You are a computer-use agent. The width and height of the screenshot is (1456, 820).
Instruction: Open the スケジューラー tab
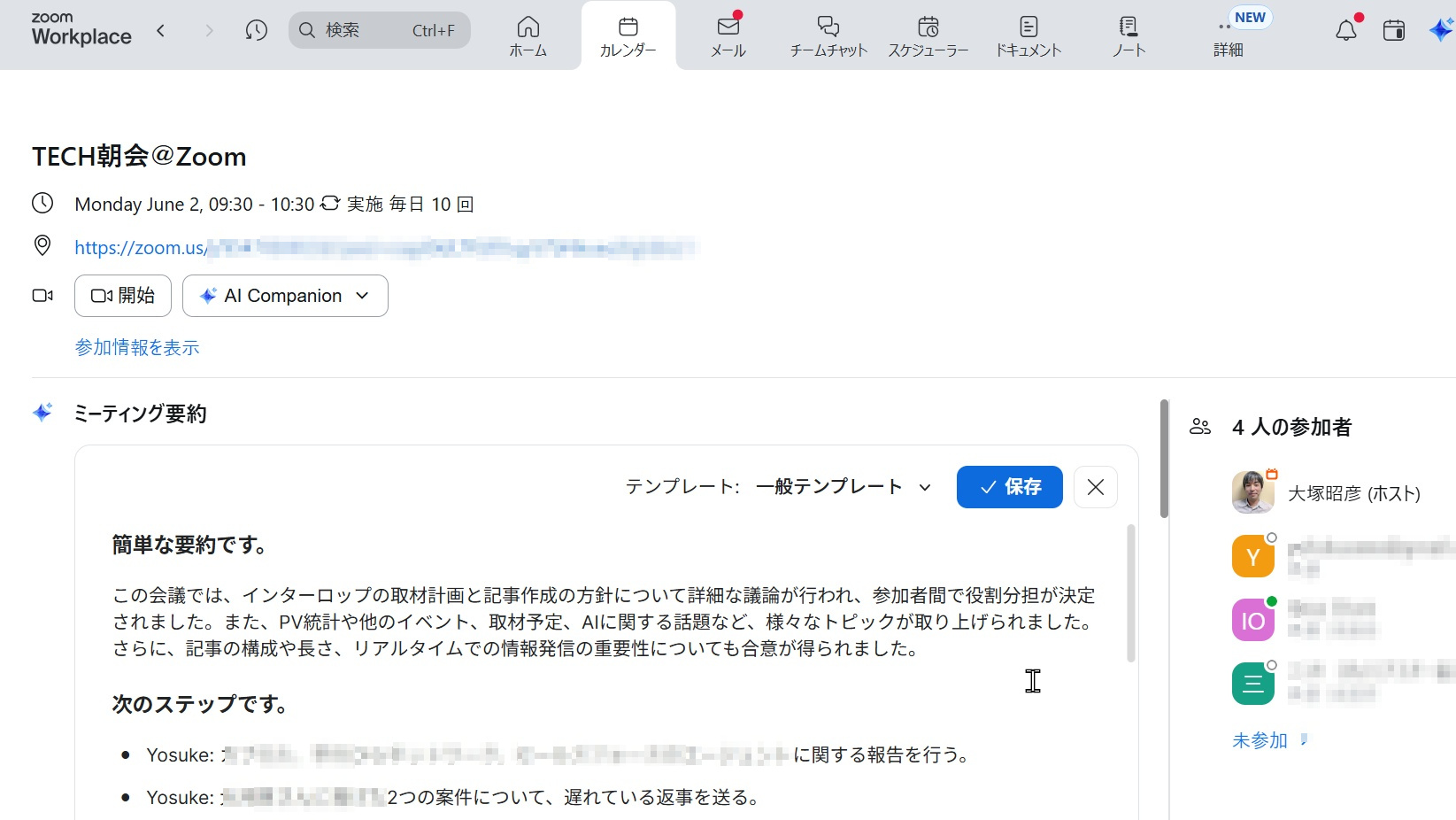pos(928,36)
